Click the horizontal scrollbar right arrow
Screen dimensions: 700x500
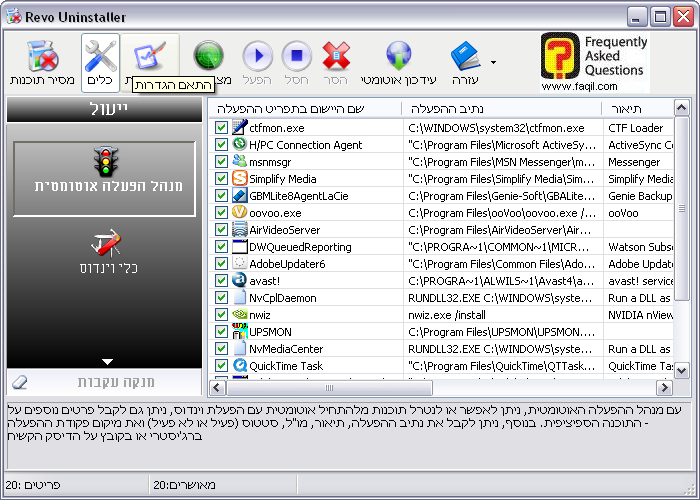pos(664,388)
